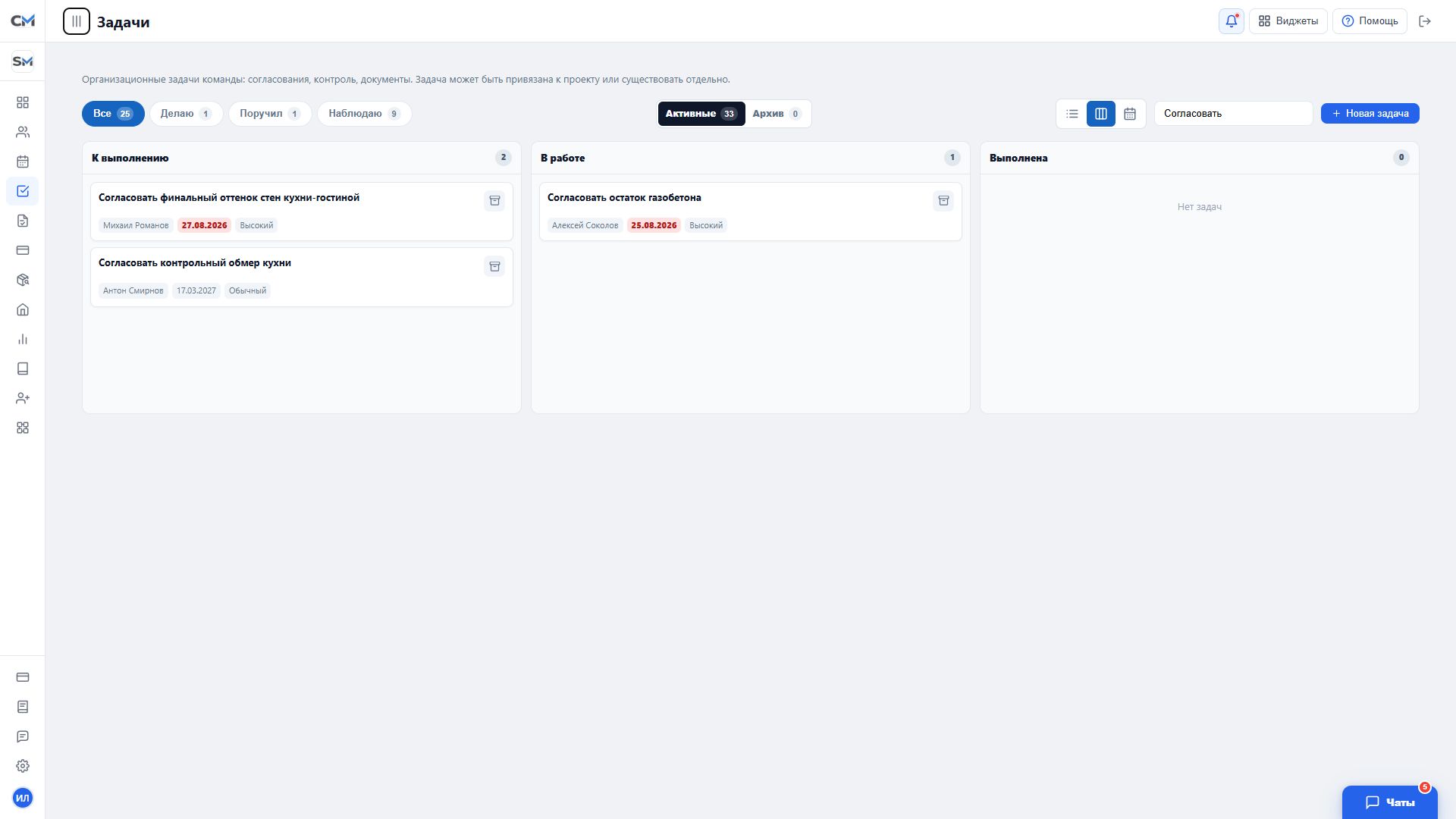Screen dimensions: 1456x819
Task: Open the 'Виджеты' button
Action: (x=1288, y=21)
